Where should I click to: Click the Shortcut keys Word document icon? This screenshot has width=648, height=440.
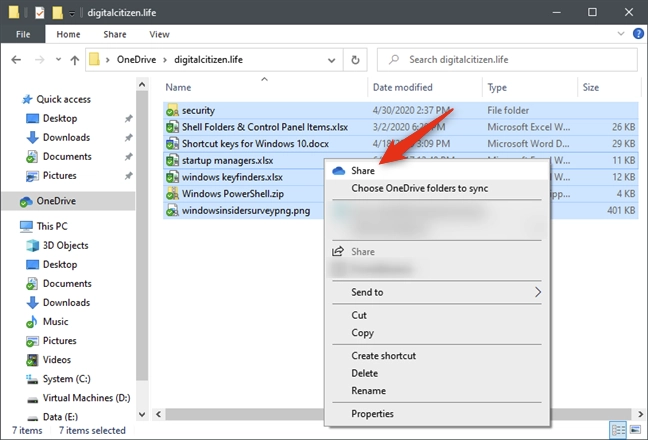tap(172, 144)
